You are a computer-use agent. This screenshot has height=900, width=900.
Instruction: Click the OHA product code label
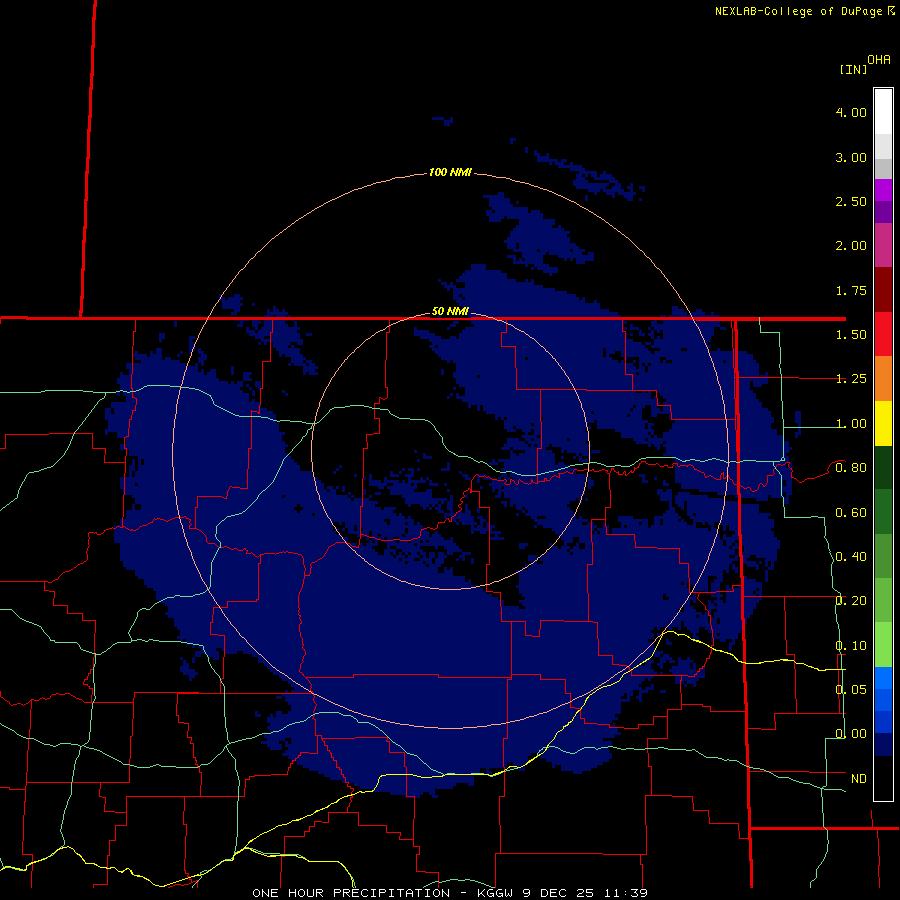(x=879, y=59)
